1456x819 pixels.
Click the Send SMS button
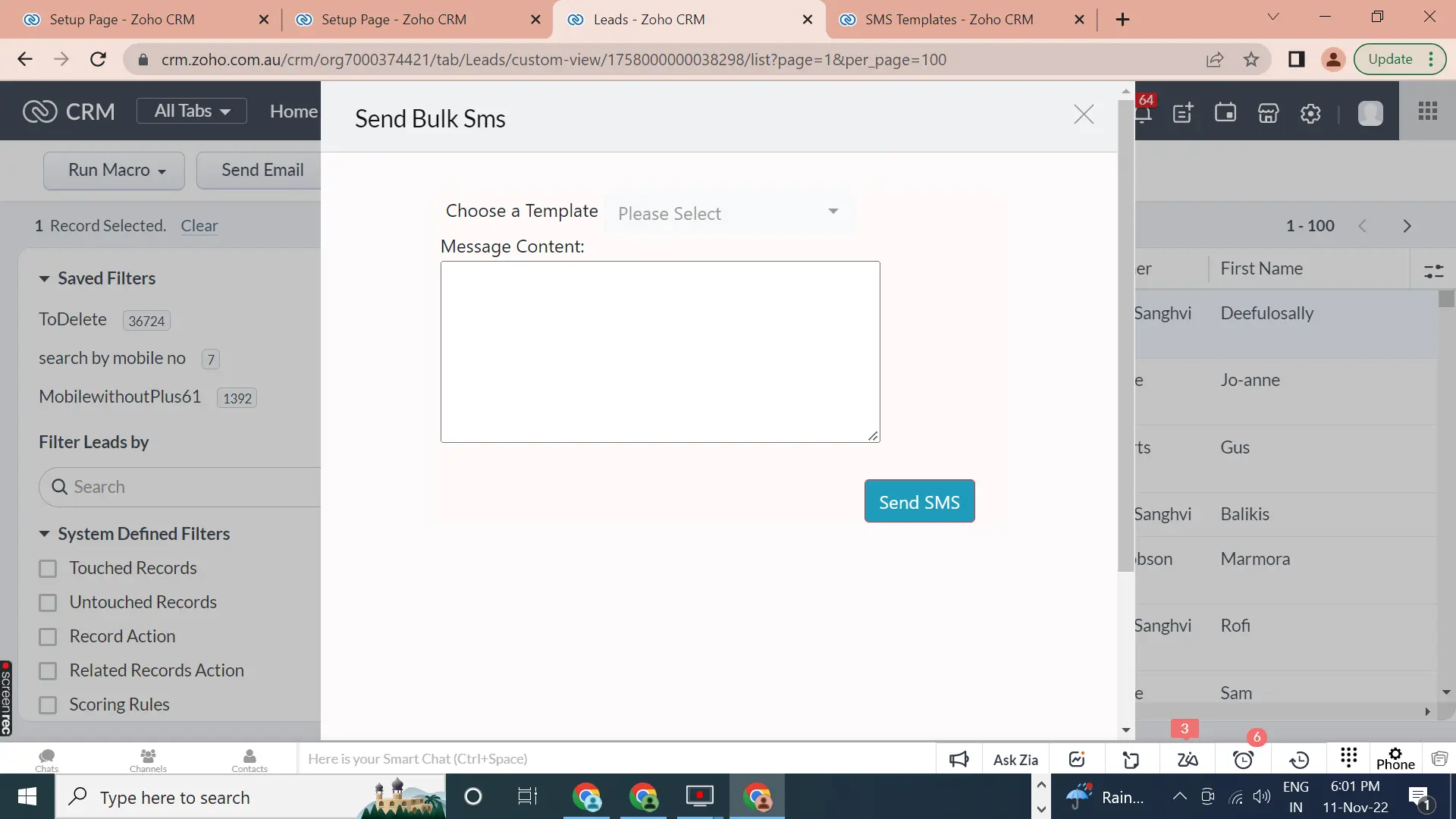(919, 500)
